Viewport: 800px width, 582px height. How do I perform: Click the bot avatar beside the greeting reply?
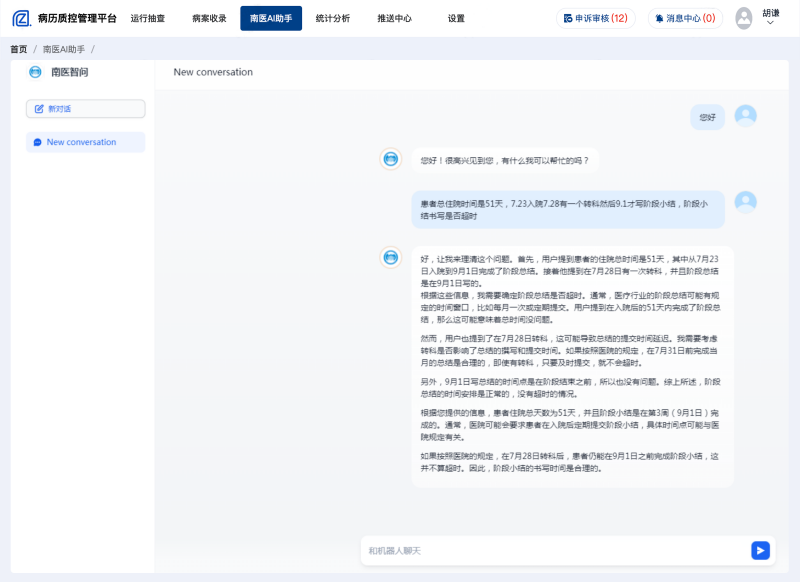(391, 159)
